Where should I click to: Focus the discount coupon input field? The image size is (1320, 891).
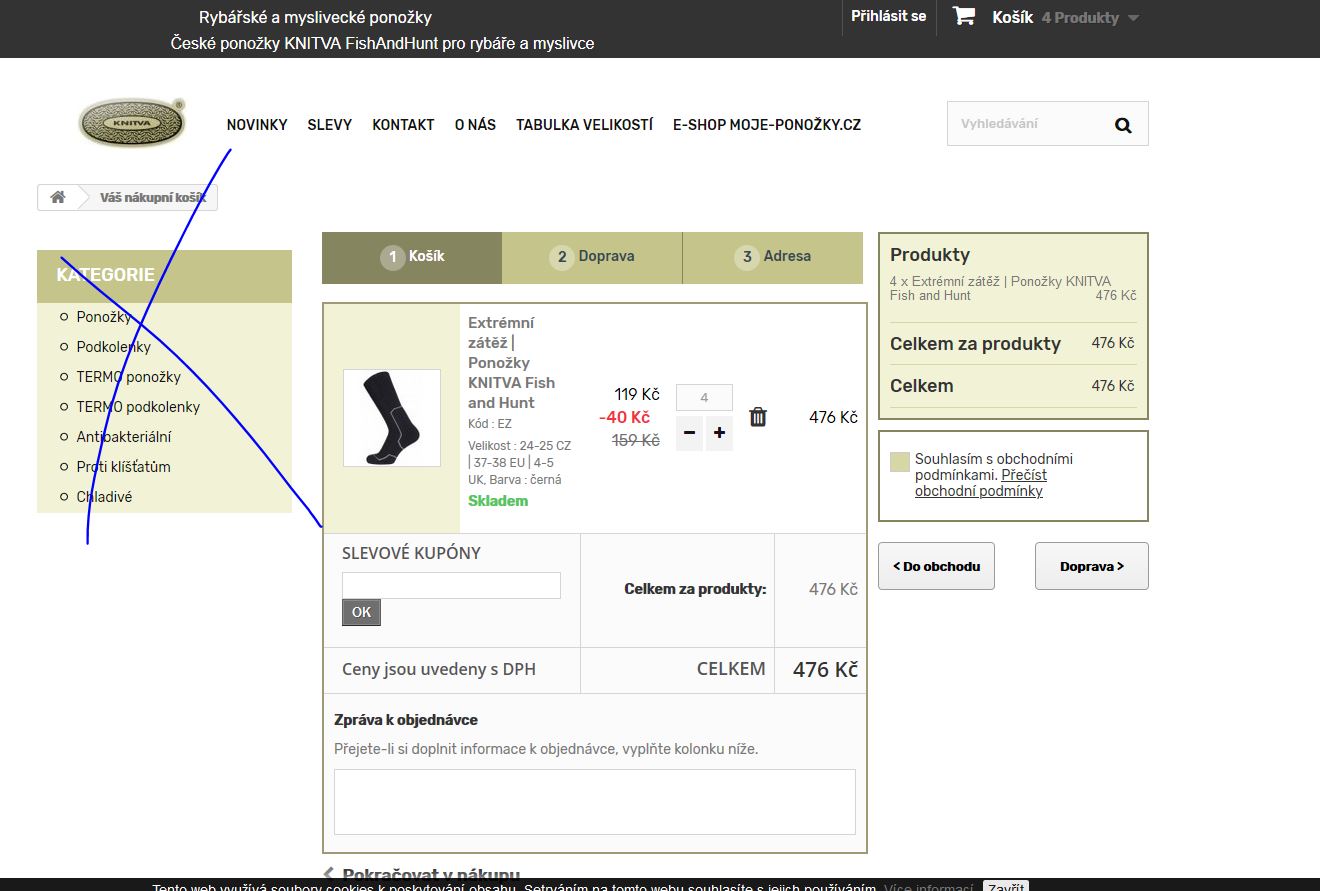click(x=451, y=585)
